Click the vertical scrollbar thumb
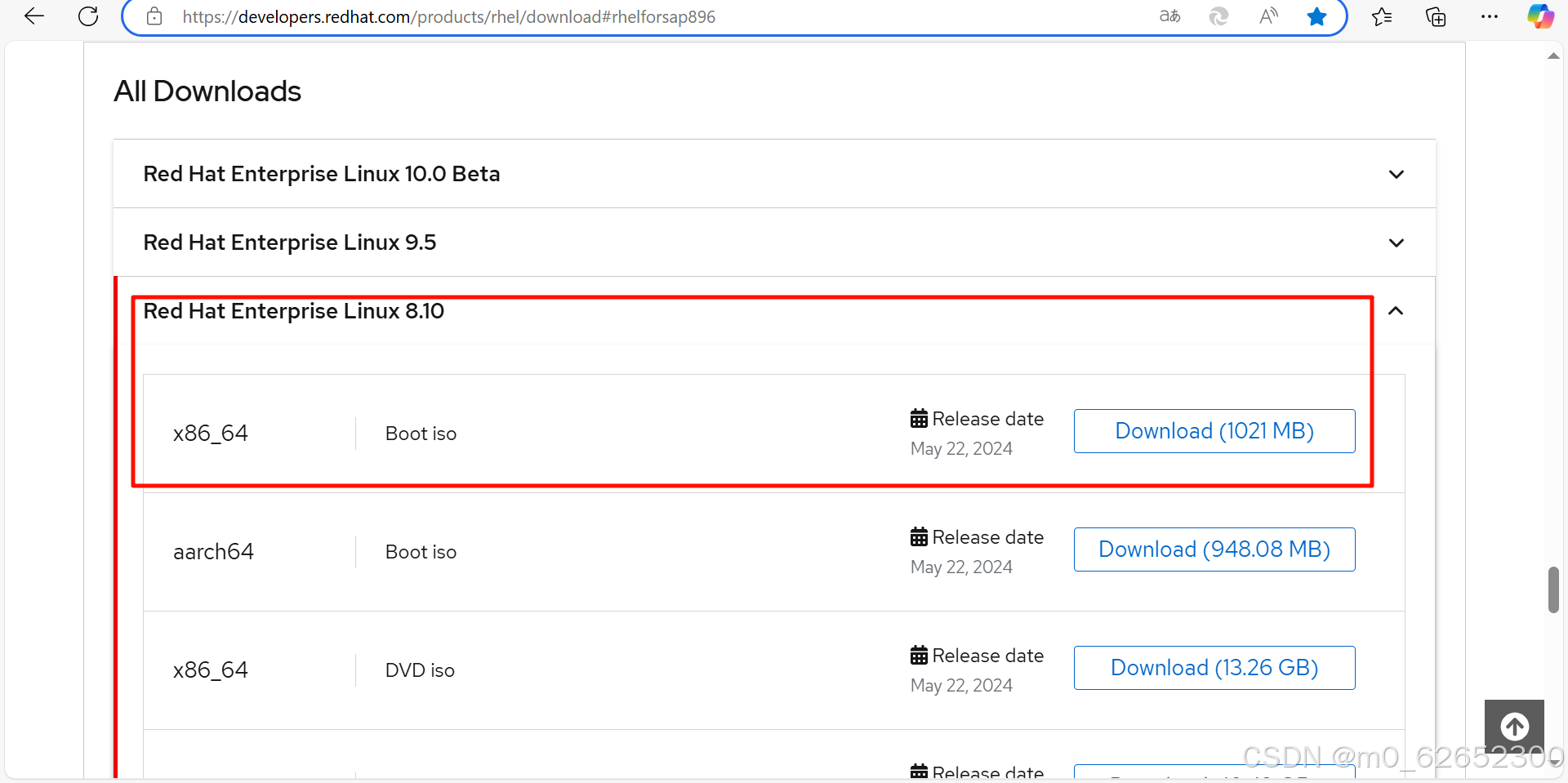1568x783 pixels. click(1552, 589)
